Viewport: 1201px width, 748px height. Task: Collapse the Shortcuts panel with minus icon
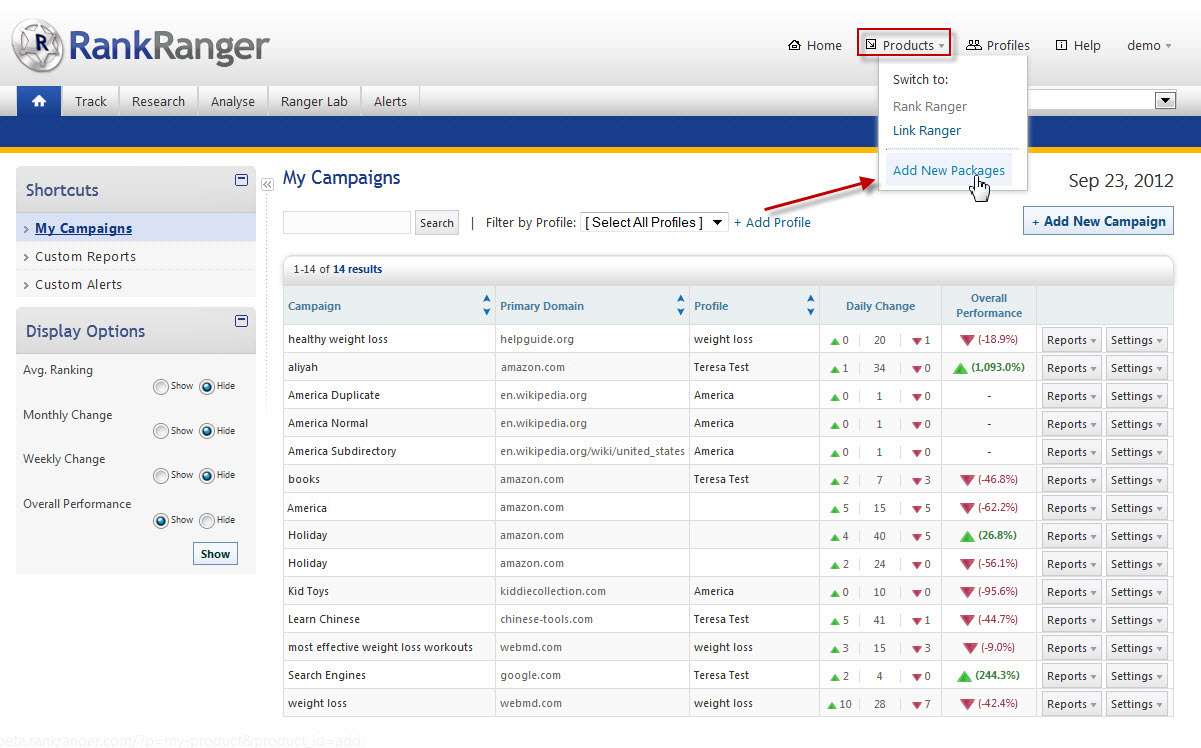point(241,180)
